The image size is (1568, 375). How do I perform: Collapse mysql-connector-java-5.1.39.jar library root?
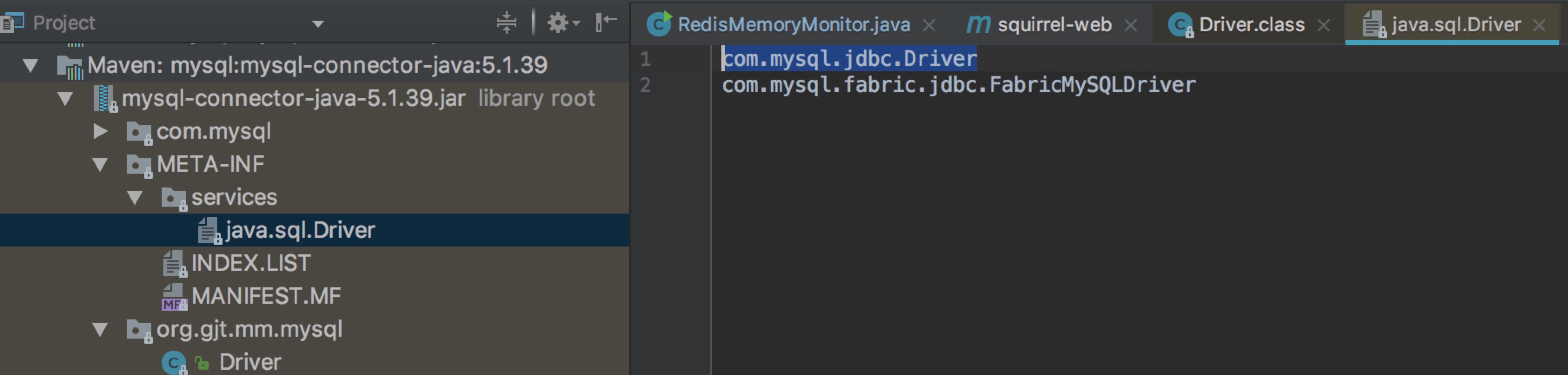(65, 99)
